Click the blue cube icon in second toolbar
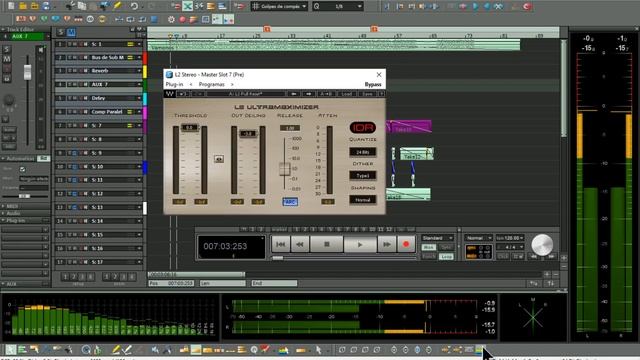Image resolution: width=640 pixels, height=360 pixels. point(154,19)
